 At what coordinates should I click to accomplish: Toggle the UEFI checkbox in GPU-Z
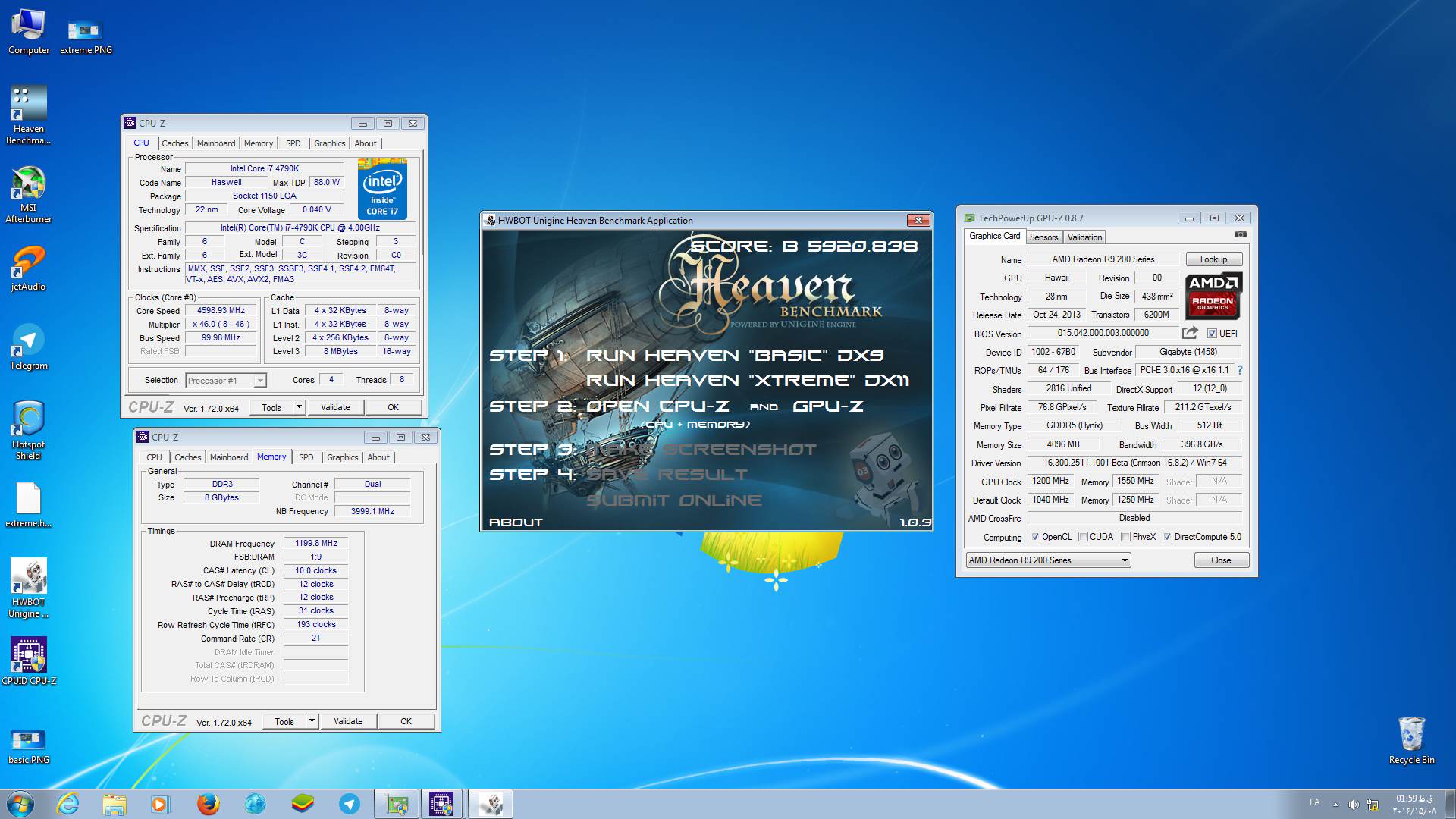(x=1212, y=334)
